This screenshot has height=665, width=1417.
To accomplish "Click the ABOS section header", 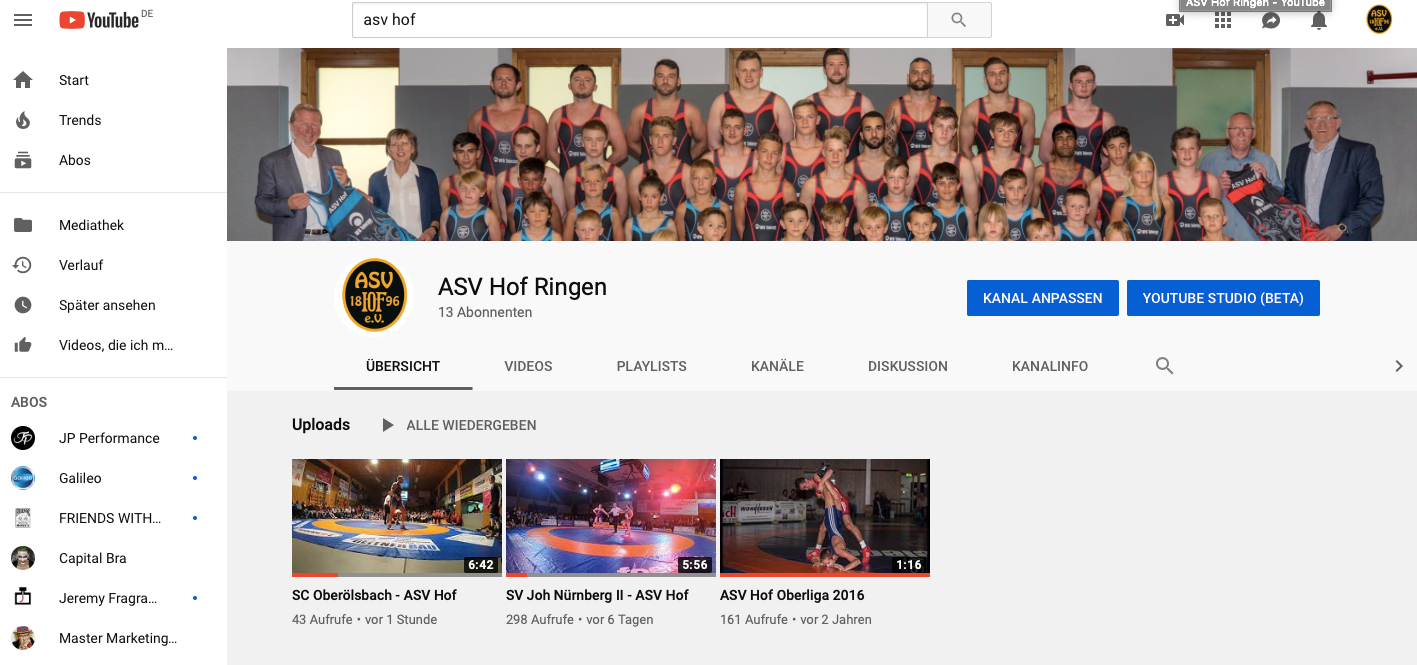I will coord(29,402).
